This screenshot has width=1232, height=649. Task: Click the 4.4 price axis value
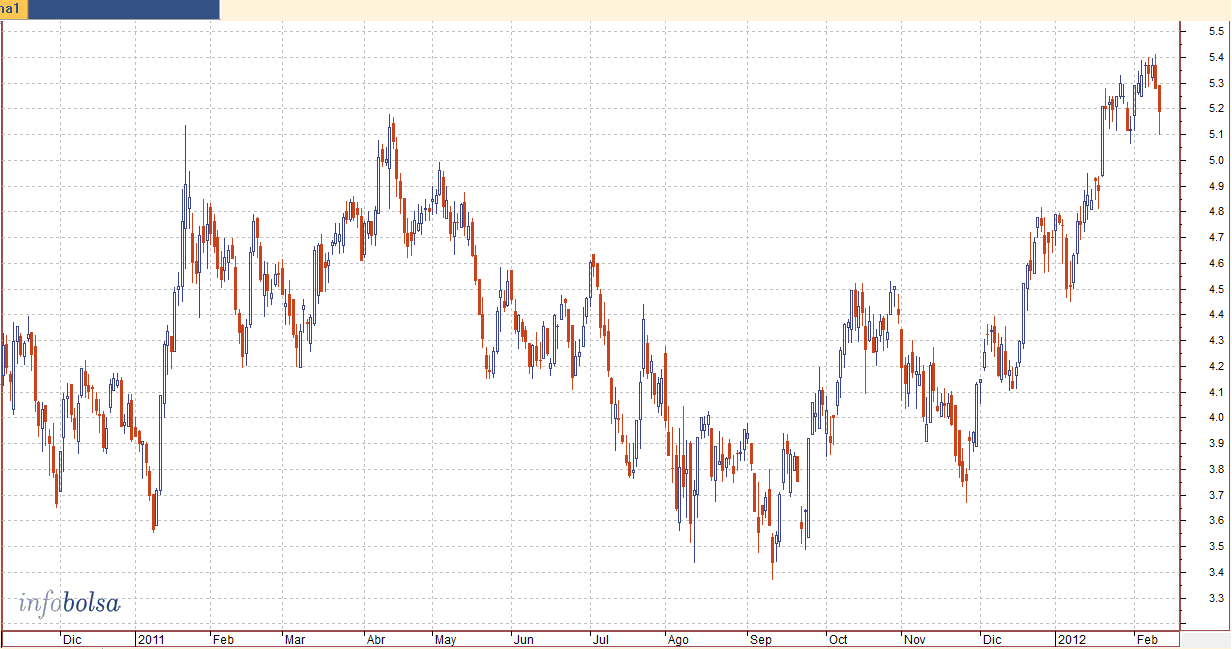click(1216, 314)
